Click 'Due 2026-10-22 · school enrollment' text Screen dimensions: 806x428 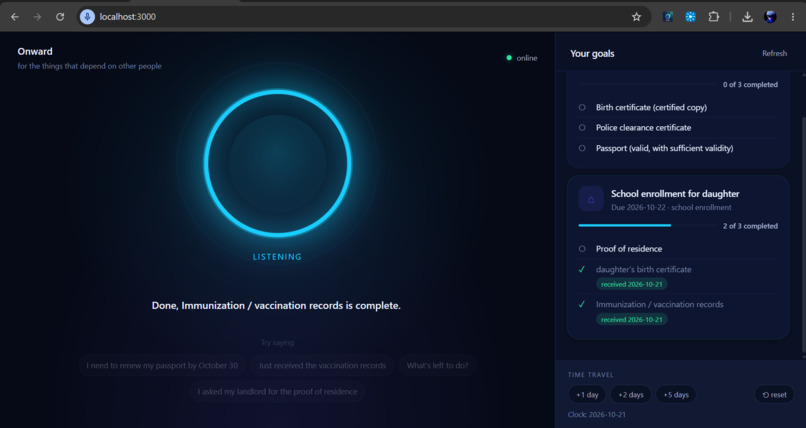(x=671, y=208)
